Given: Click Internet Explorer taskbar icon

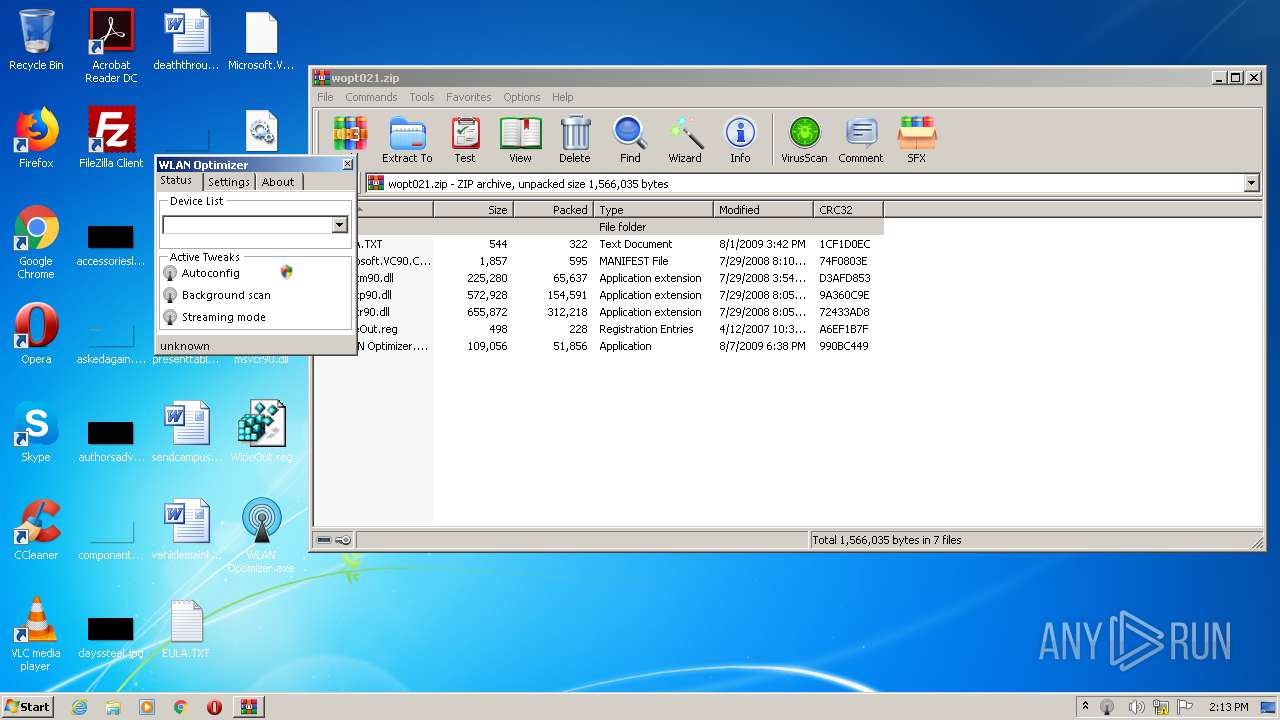Looking at the screenshot, I should click(79, 707).
